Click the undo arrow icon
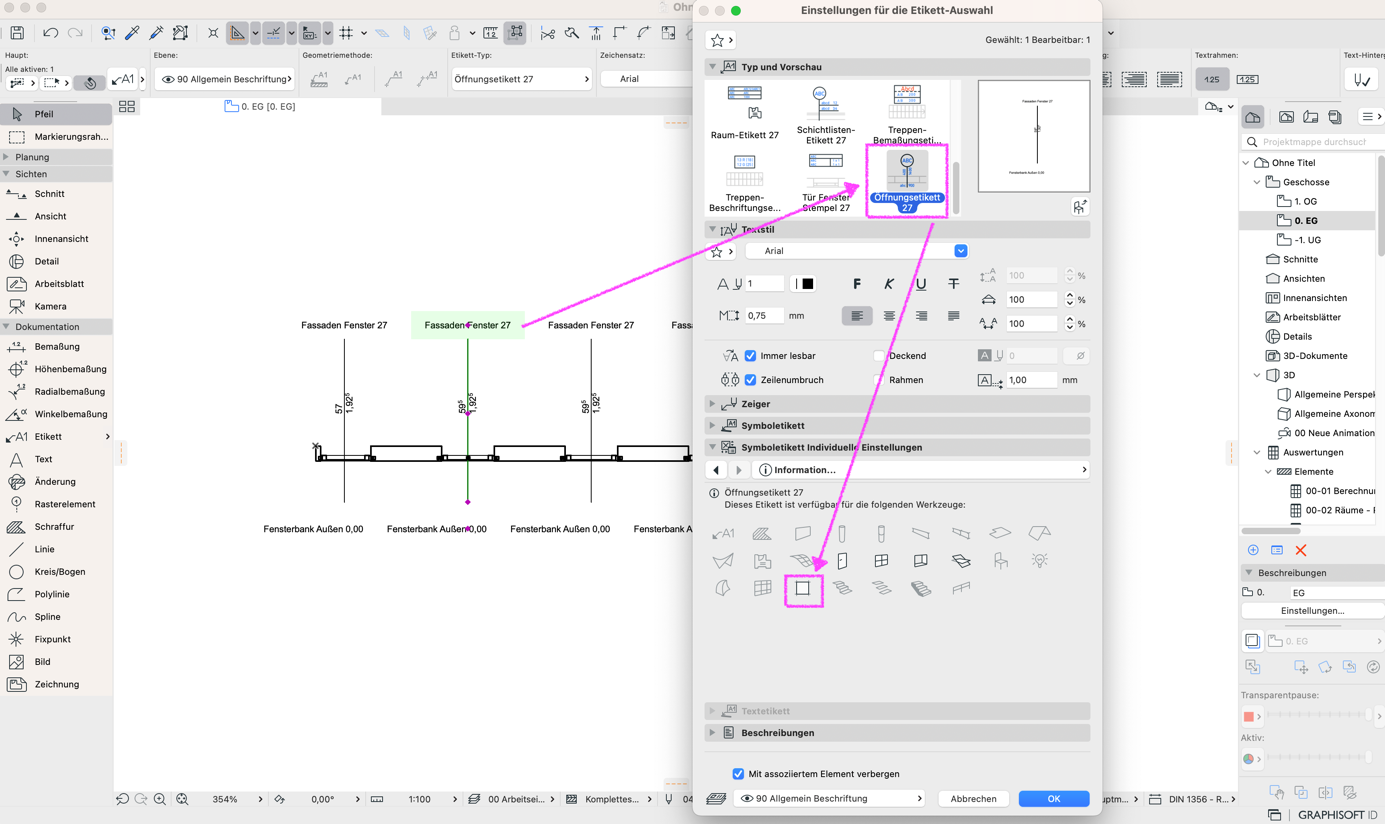Viewport: 1385px width, 824px height. [x=50, y=33]
